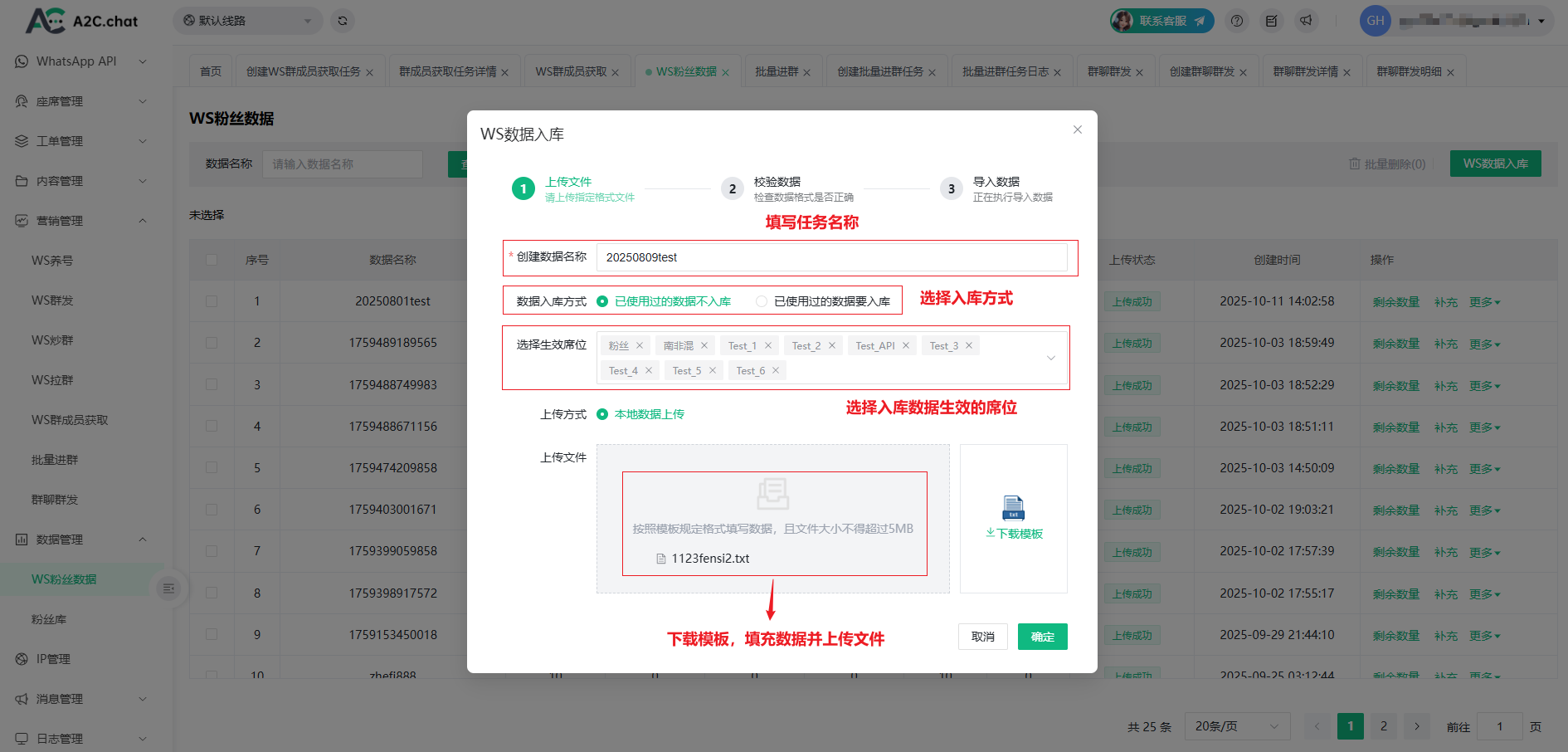Click the 创建数据名称 input field
The image size is (1568, 752).
pyautogui.click(x=830, y=257)
